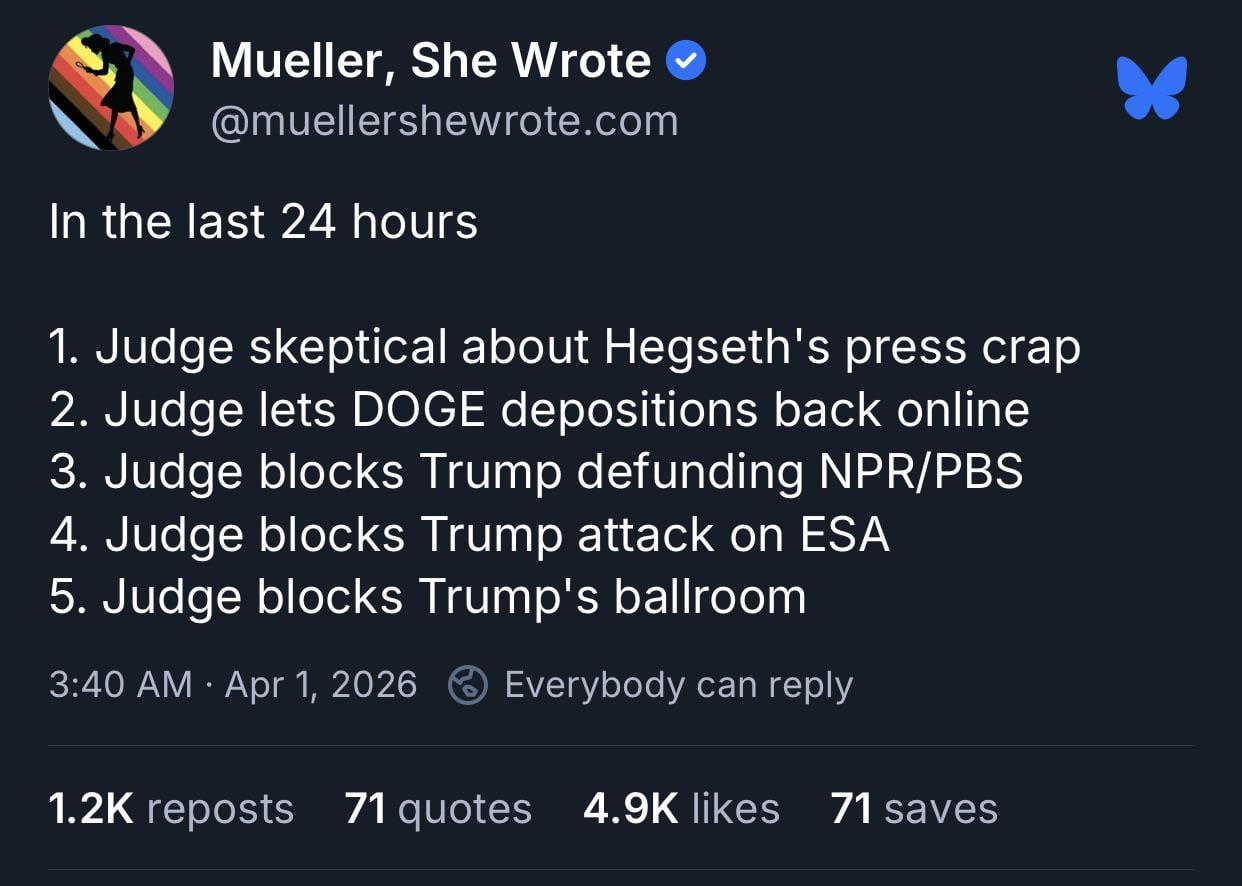Click the @muellershewrote.com handle
The width and height of the screenshot is (1242, 886).
444,121
